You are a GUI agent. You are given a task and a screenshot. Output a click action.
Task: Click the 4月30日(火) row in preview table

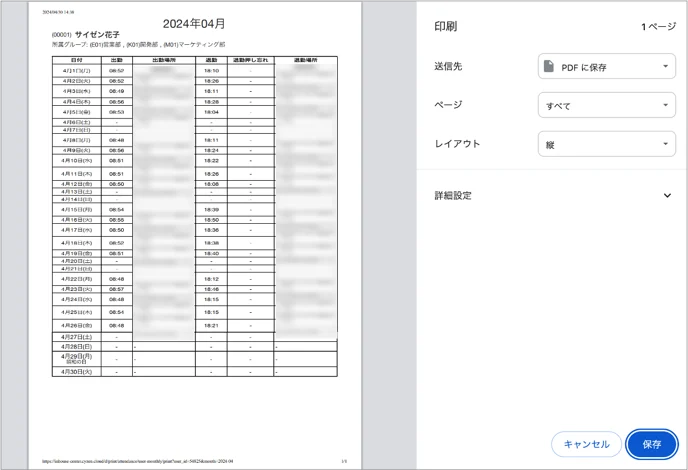pos(194,372)
